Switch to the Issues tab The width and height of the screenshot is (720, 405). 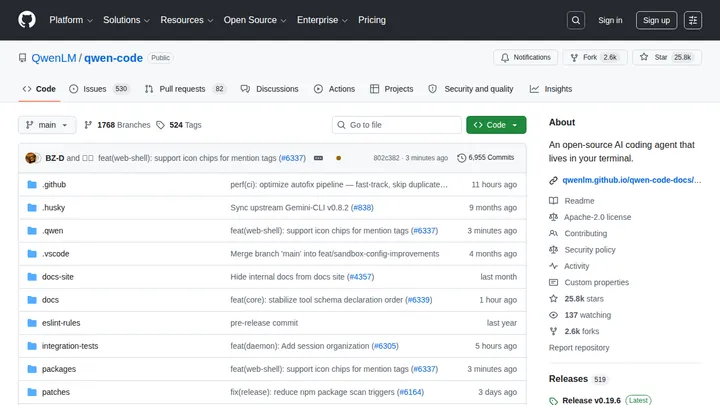99,89
